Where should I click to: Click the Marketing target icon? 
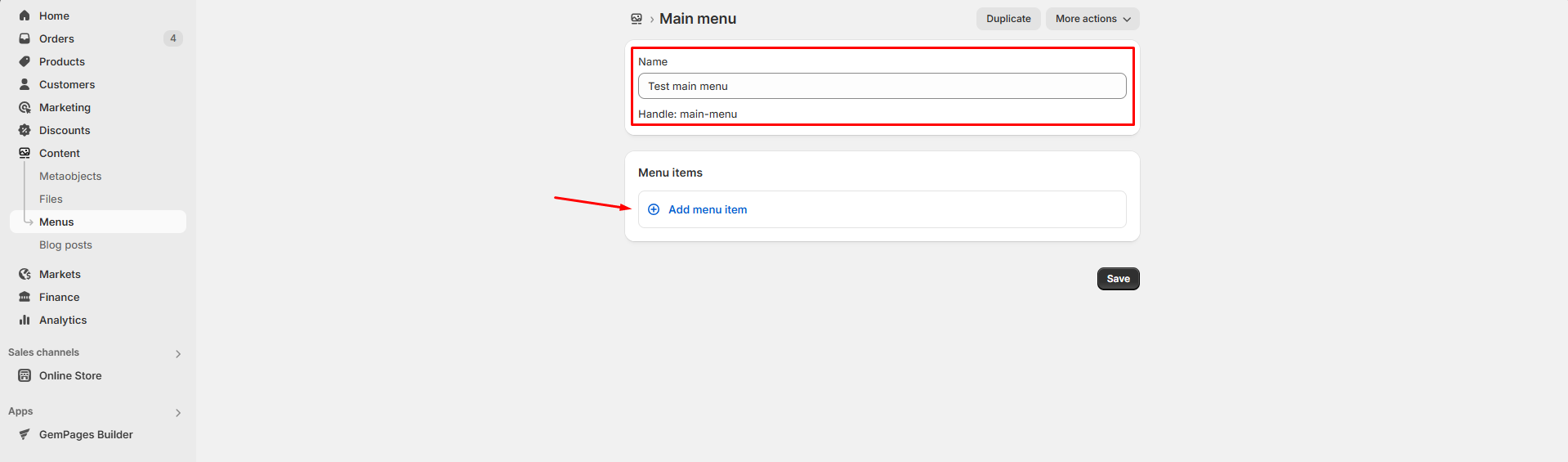25,107
